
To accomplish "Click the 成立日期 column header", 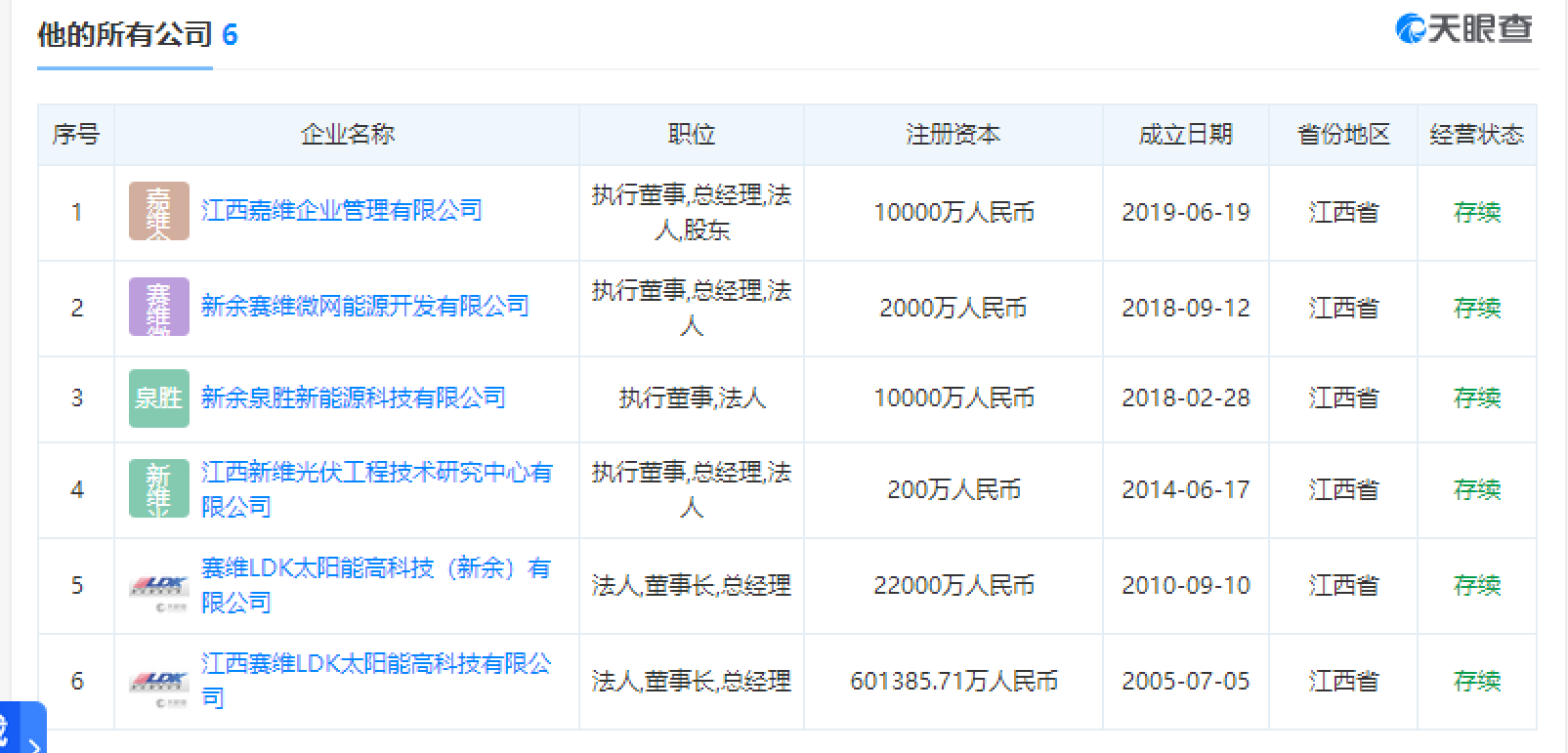I will point(1185,135).
